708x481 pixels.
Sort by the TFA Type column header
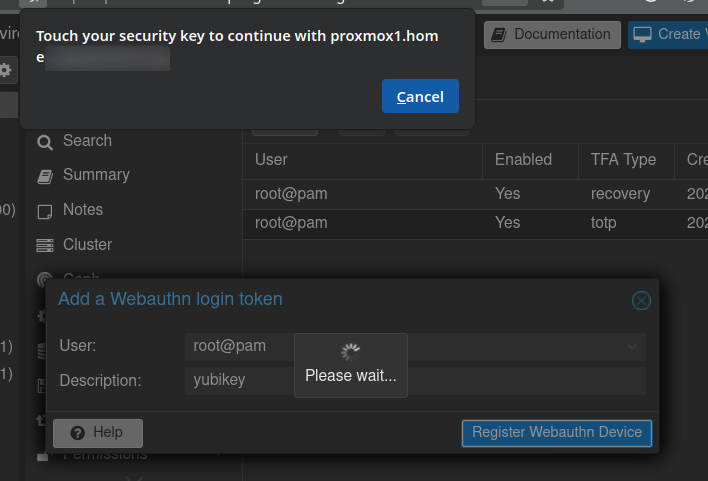click(x=626, y=160)
